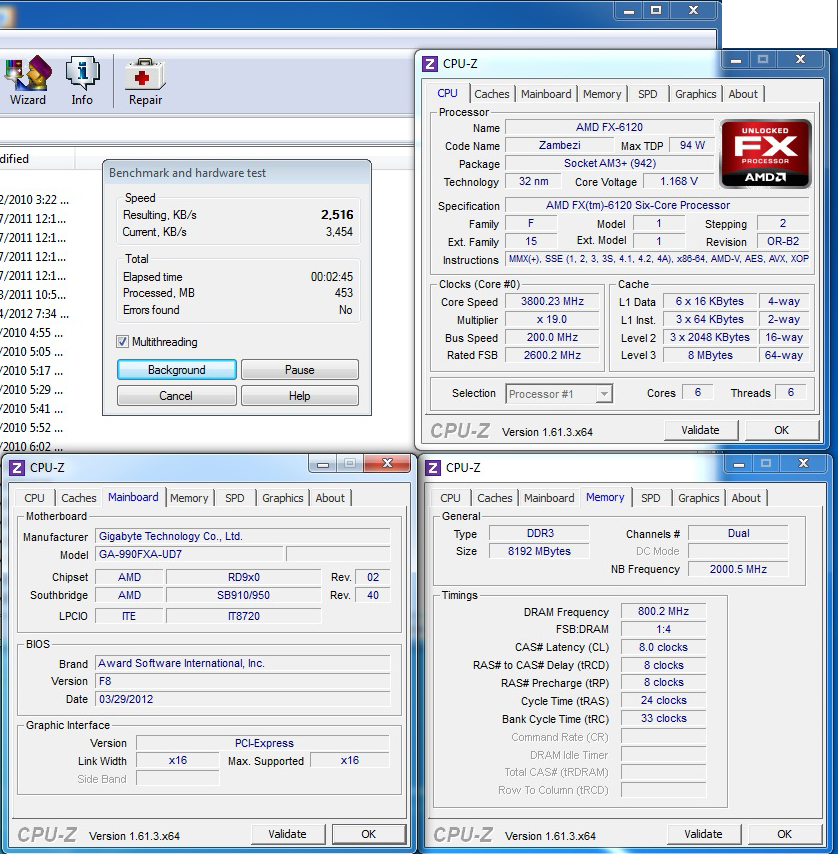
Task: Click Resulting KB/s value 2,516
Action: click(337, 215)
